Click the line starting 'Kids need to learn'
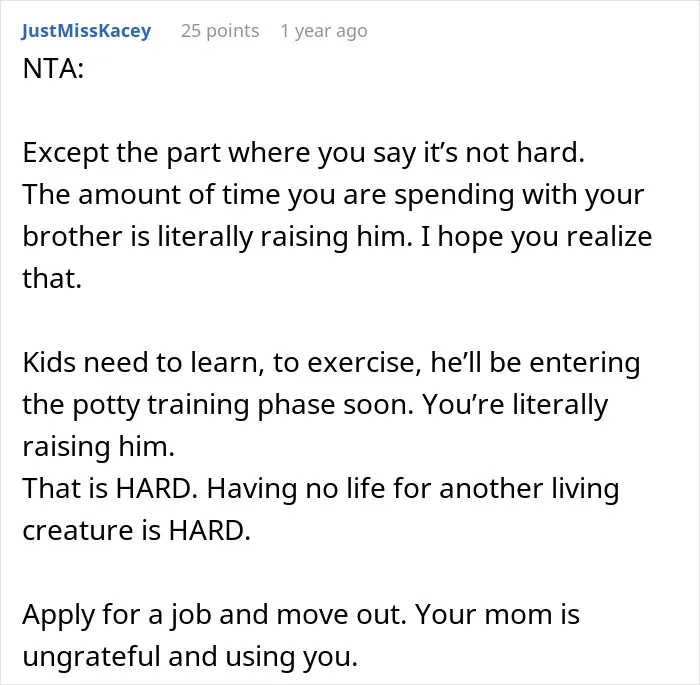The image size is (700, 685). 331,363
